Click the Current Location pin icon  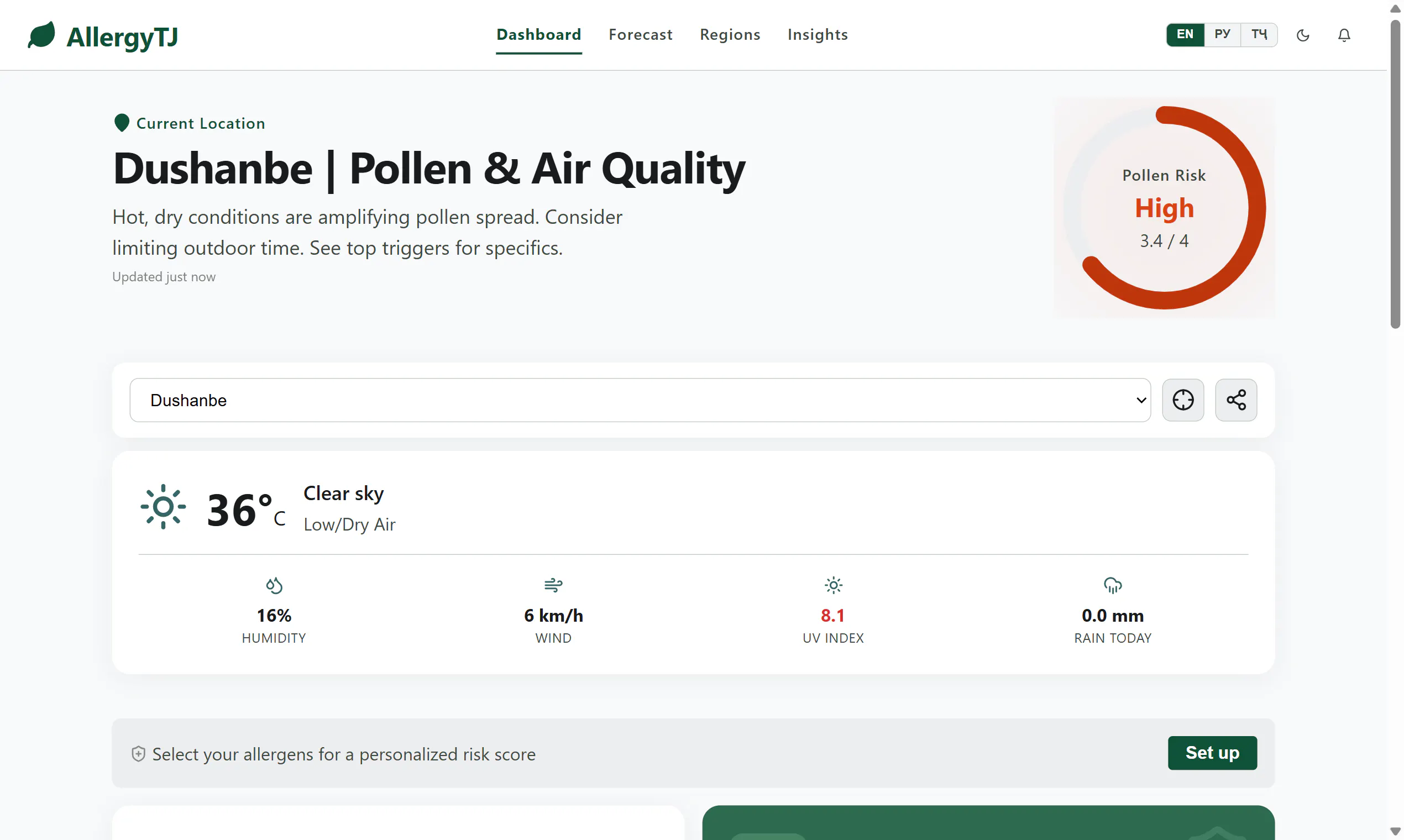122,123
